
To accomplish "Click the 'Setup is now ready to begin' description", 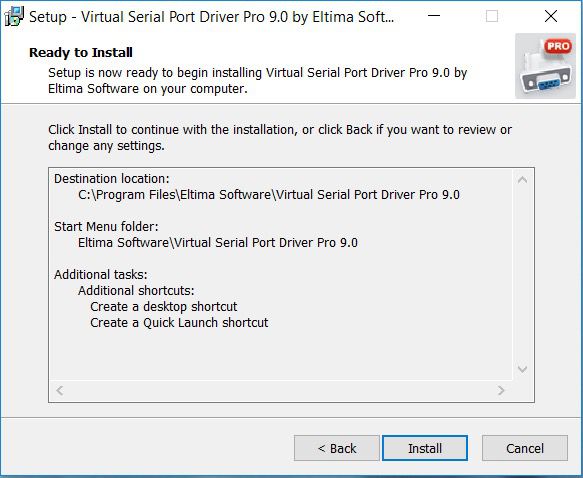I will (258, 81).
